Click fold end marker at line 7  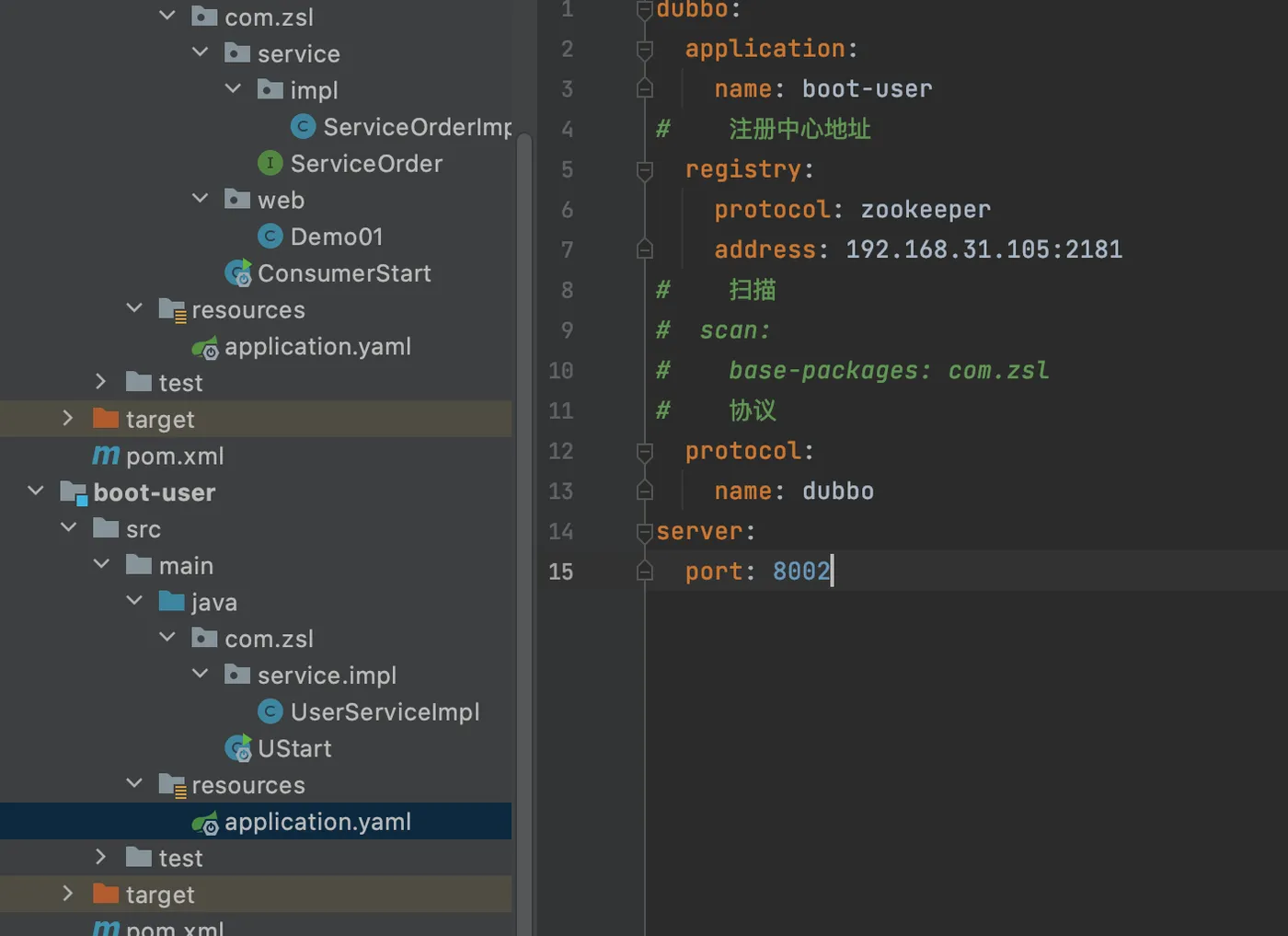tap(645, 248)
